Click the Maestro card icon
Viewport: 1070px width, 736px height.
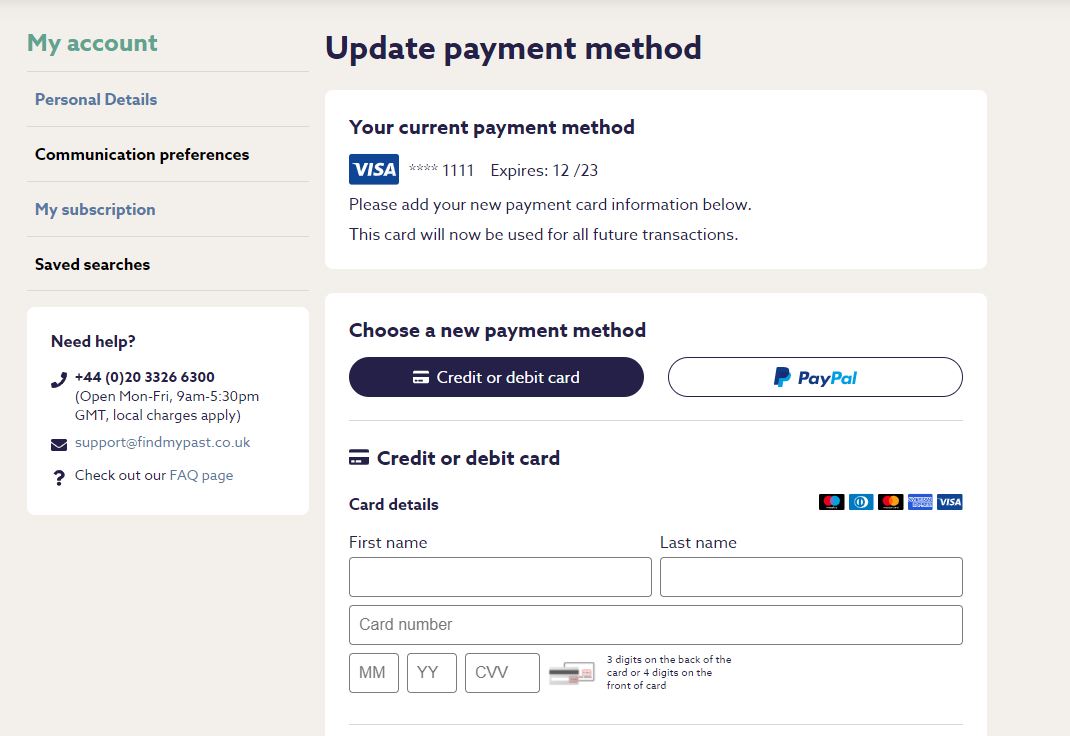[x=831, y=502]
